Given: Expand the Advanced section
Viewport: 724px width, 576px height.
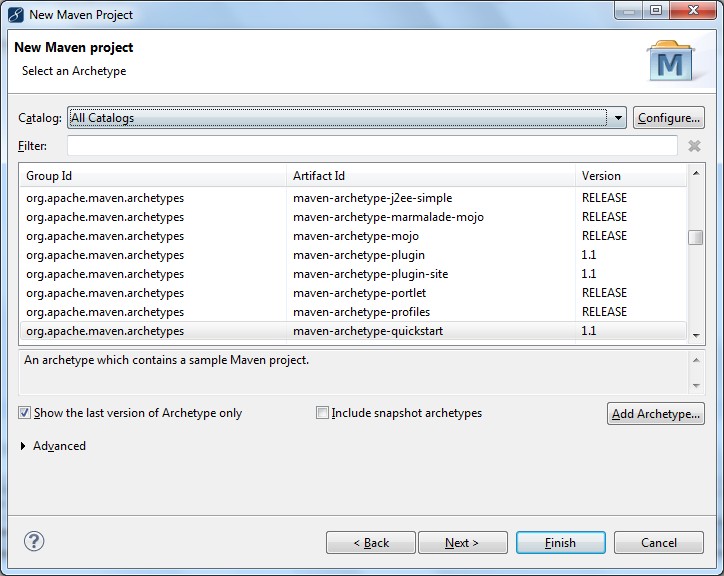Looking at the screenshot, I should coord(23,446).
